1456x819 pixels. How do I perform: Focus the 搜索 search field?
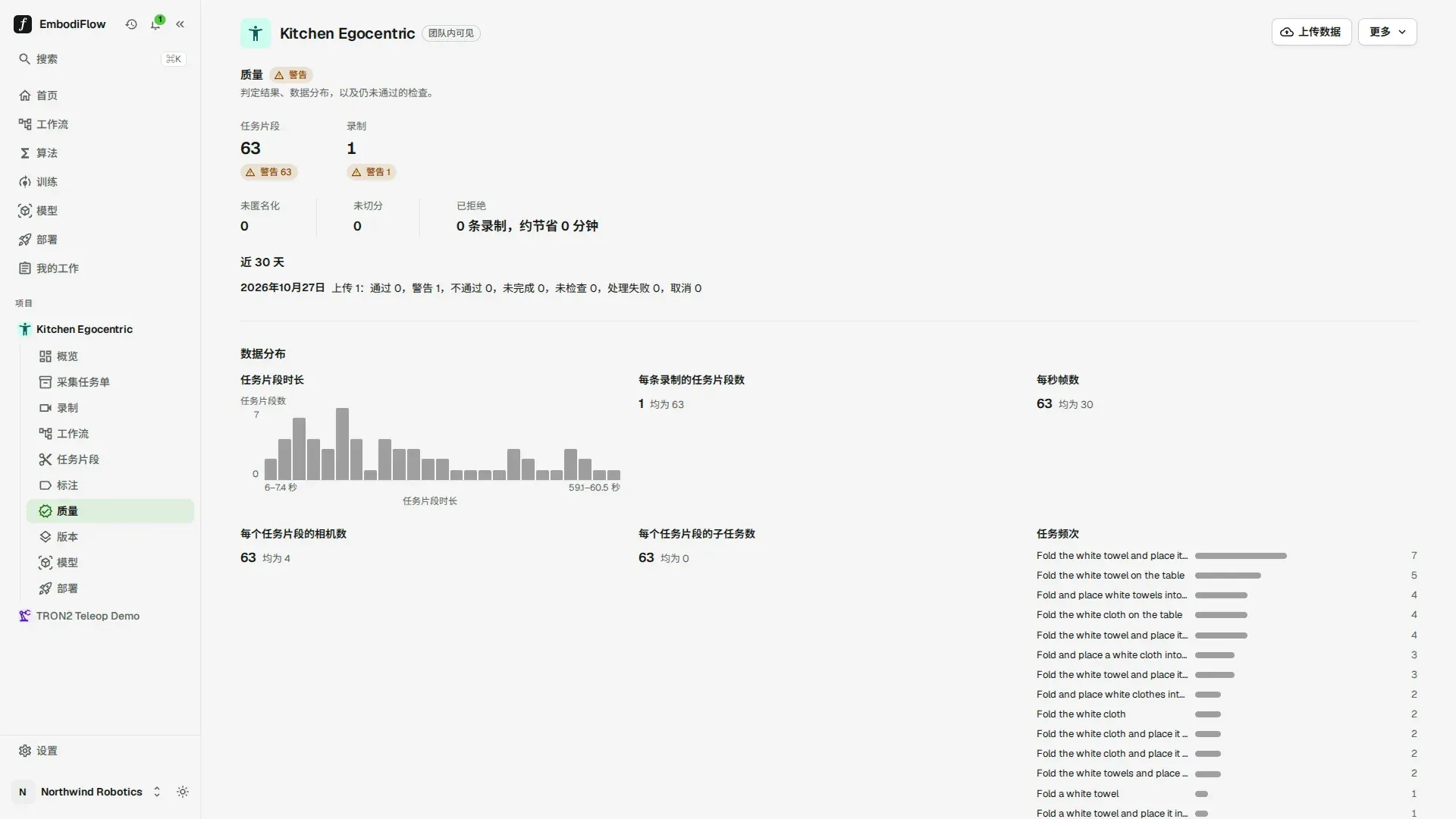point(100,59)
